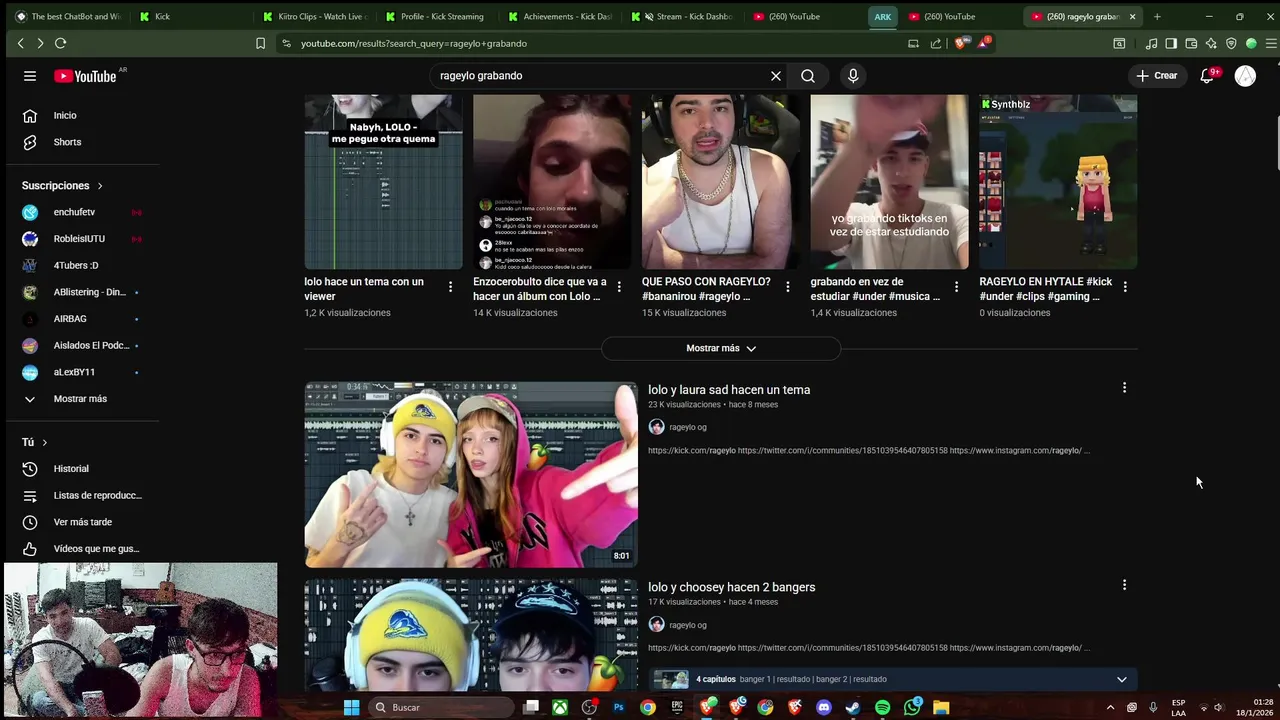Open a new browser tab with plus
Viewport: 1280px width, 720px height.
(1157, 16)
